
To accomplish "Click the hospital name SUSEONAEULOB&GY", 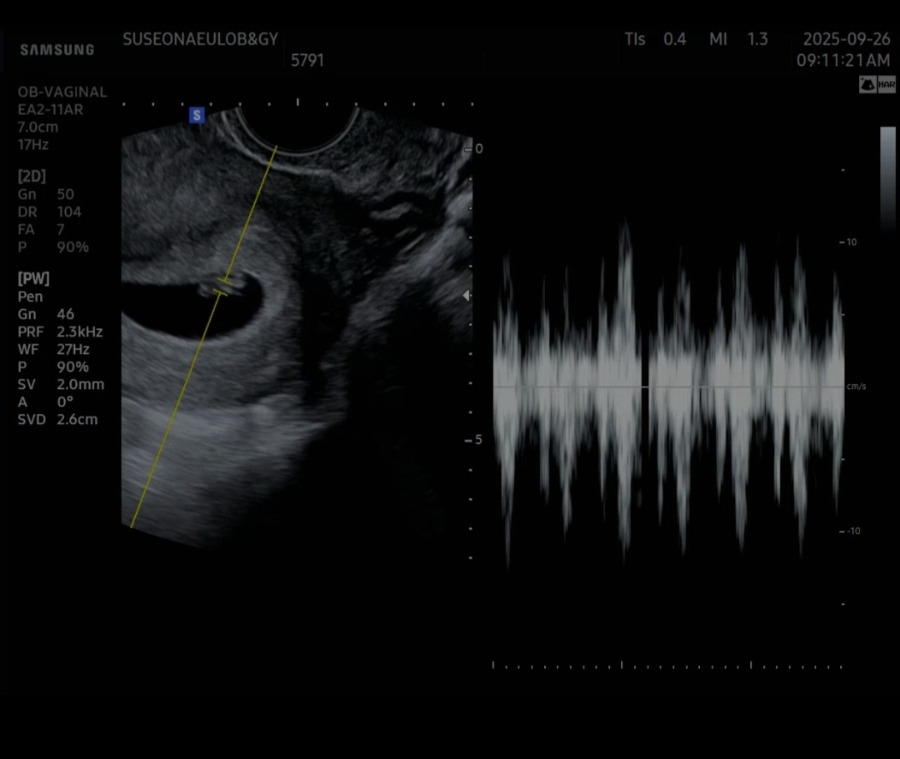I will (200, 39).
